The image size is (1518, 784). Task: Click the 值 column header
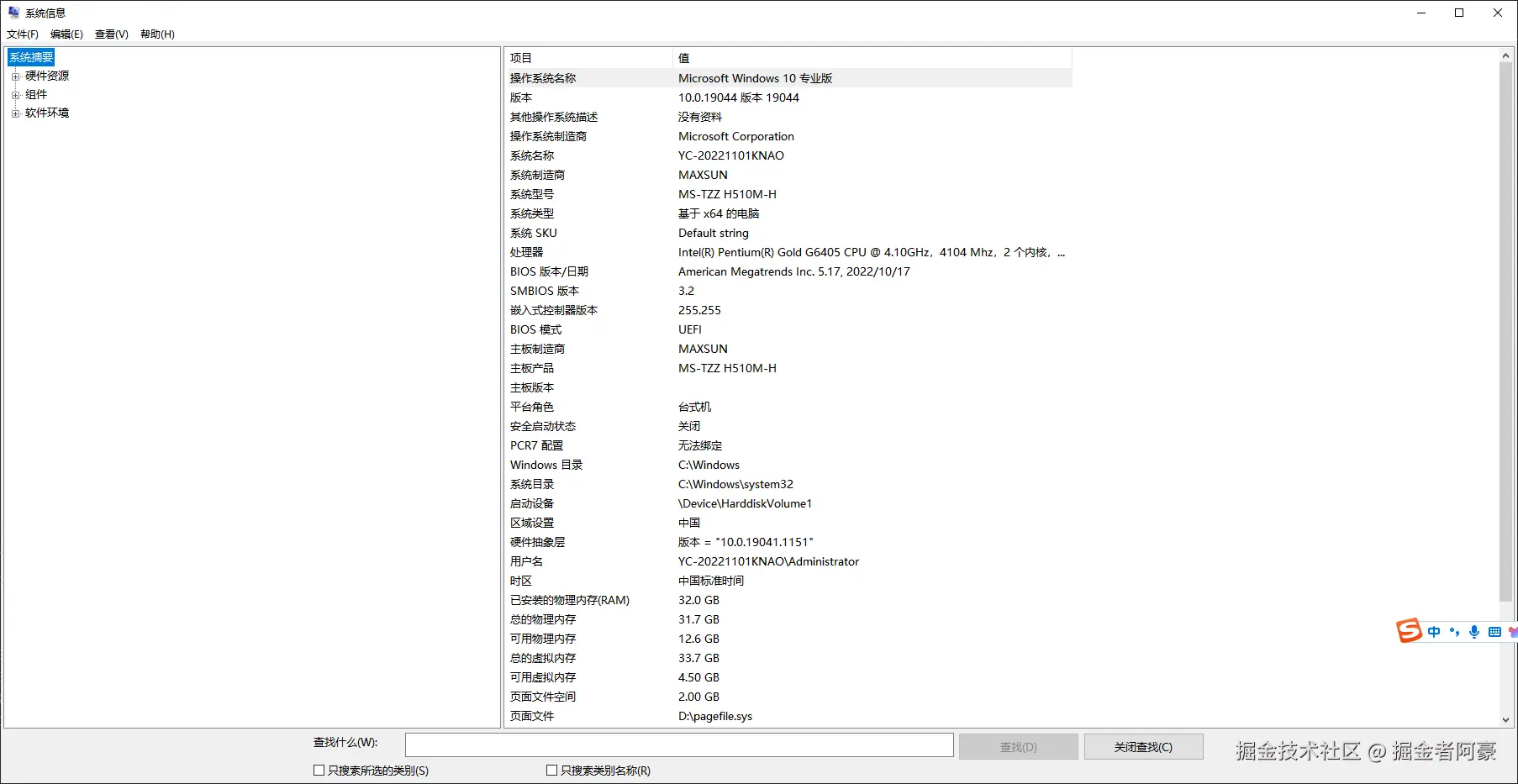pyautogui.click(x=872, y=58)
